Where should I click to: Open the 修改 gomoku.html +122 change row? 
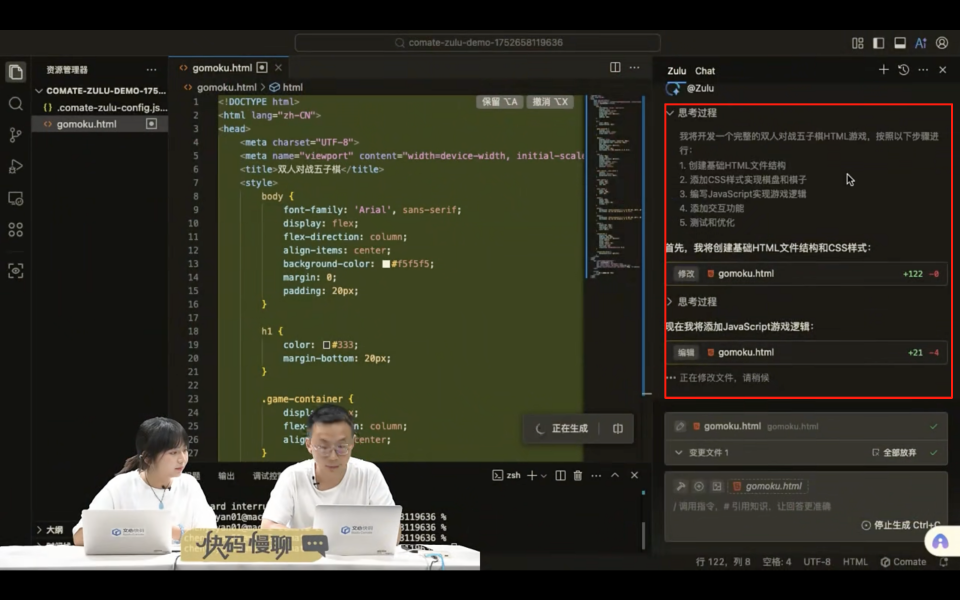[806, 274]
